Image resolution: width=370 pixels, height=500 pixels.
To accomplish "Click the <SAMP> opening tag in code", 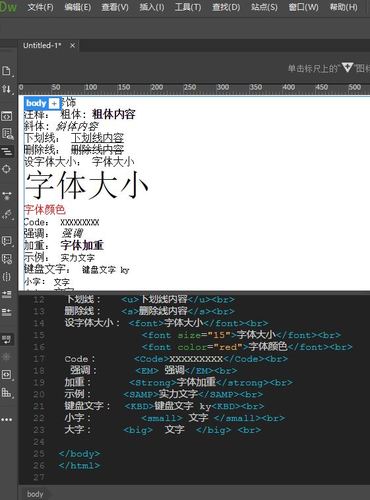I will point(141,395).
